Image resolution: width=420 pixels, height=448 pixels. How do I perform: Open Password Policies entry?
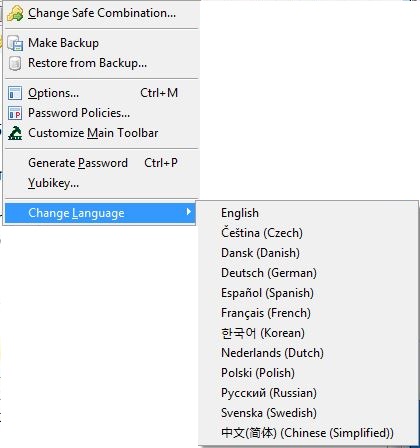click(101, 113)
